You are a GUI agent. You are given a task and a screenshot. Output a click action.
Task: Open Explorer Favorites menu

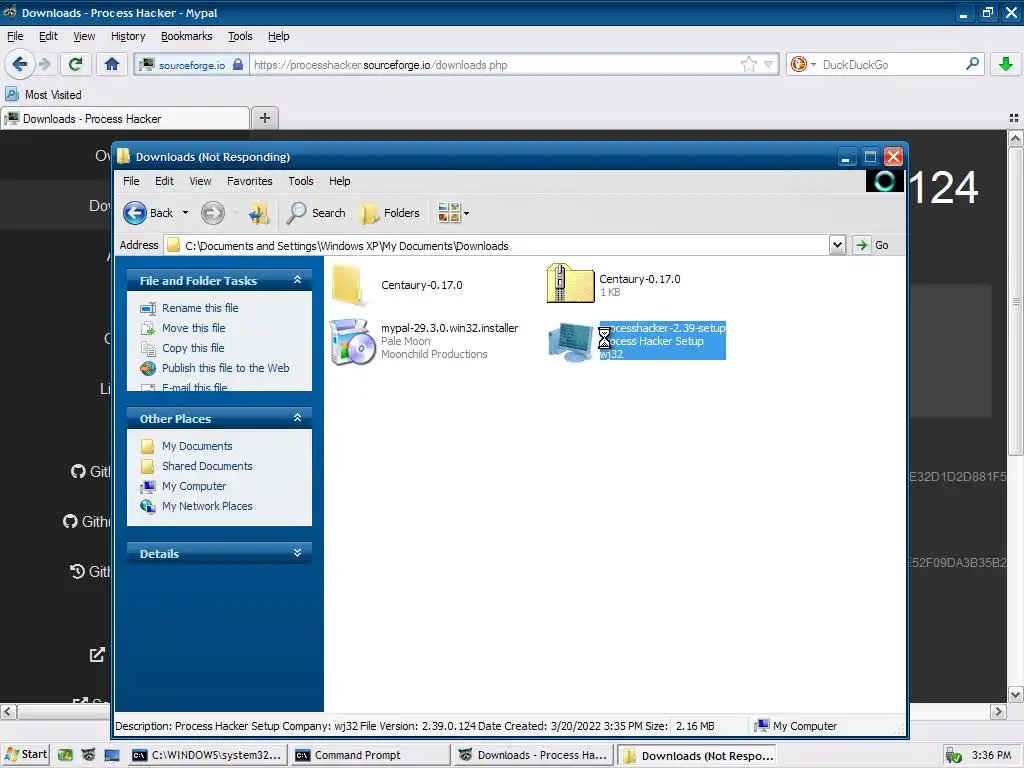(x=249, y=181)
